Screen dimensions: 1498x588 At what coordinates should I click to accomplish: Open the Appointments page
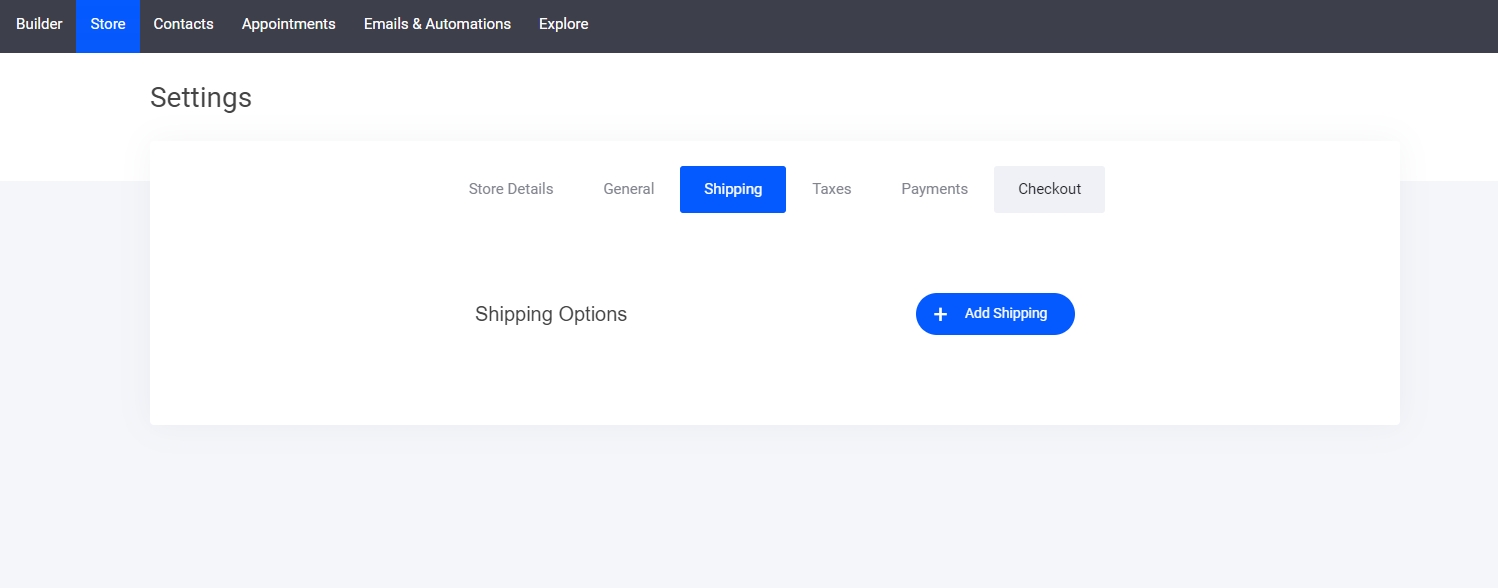coord(288,24)
